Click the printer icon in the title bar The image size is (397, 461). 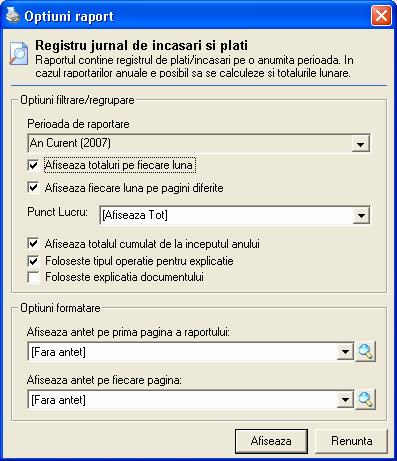[13, 15]
